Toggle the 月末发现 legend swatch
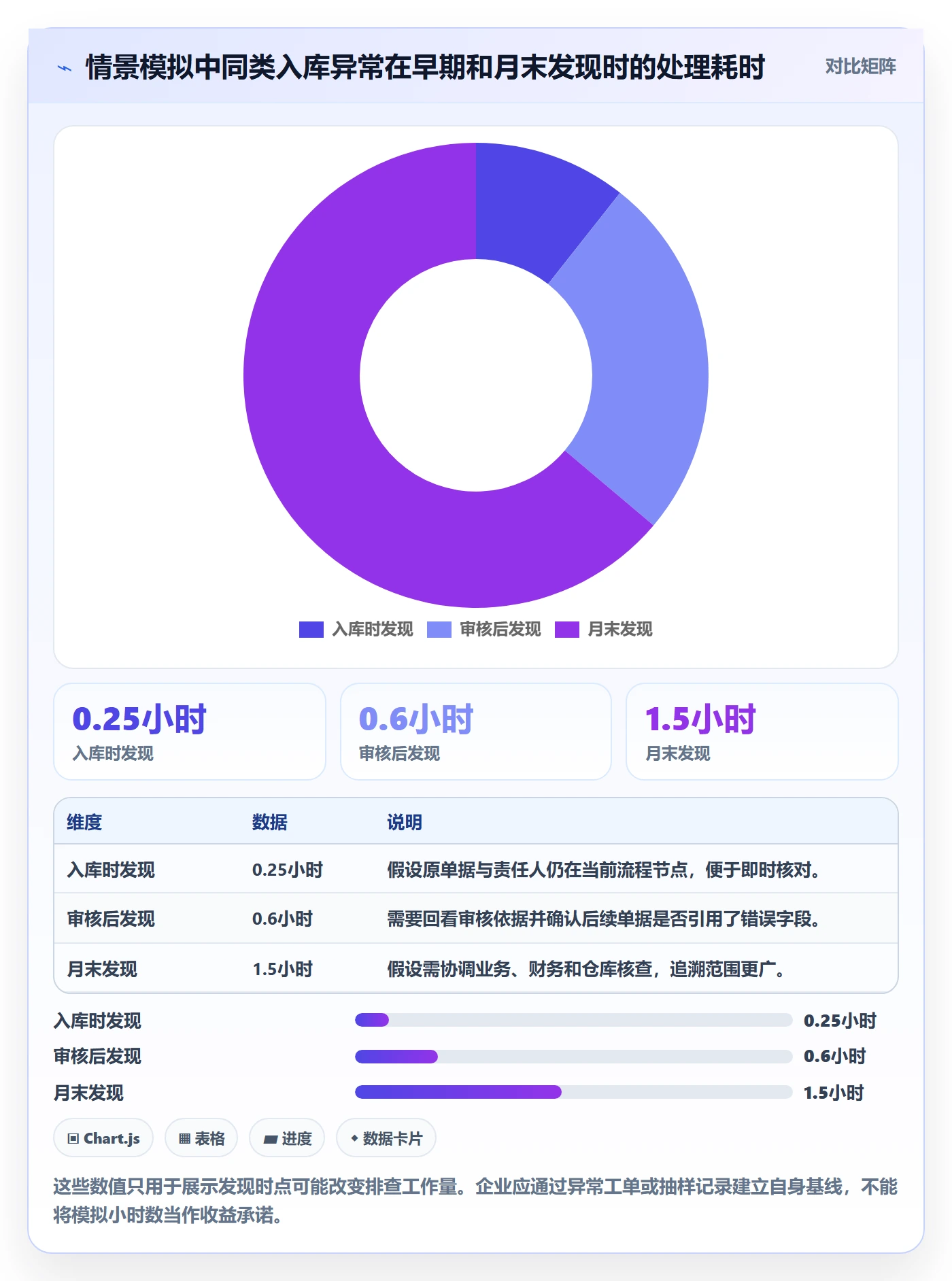Viewport: 952px width, 1281px height. click(x=566, y=630)
